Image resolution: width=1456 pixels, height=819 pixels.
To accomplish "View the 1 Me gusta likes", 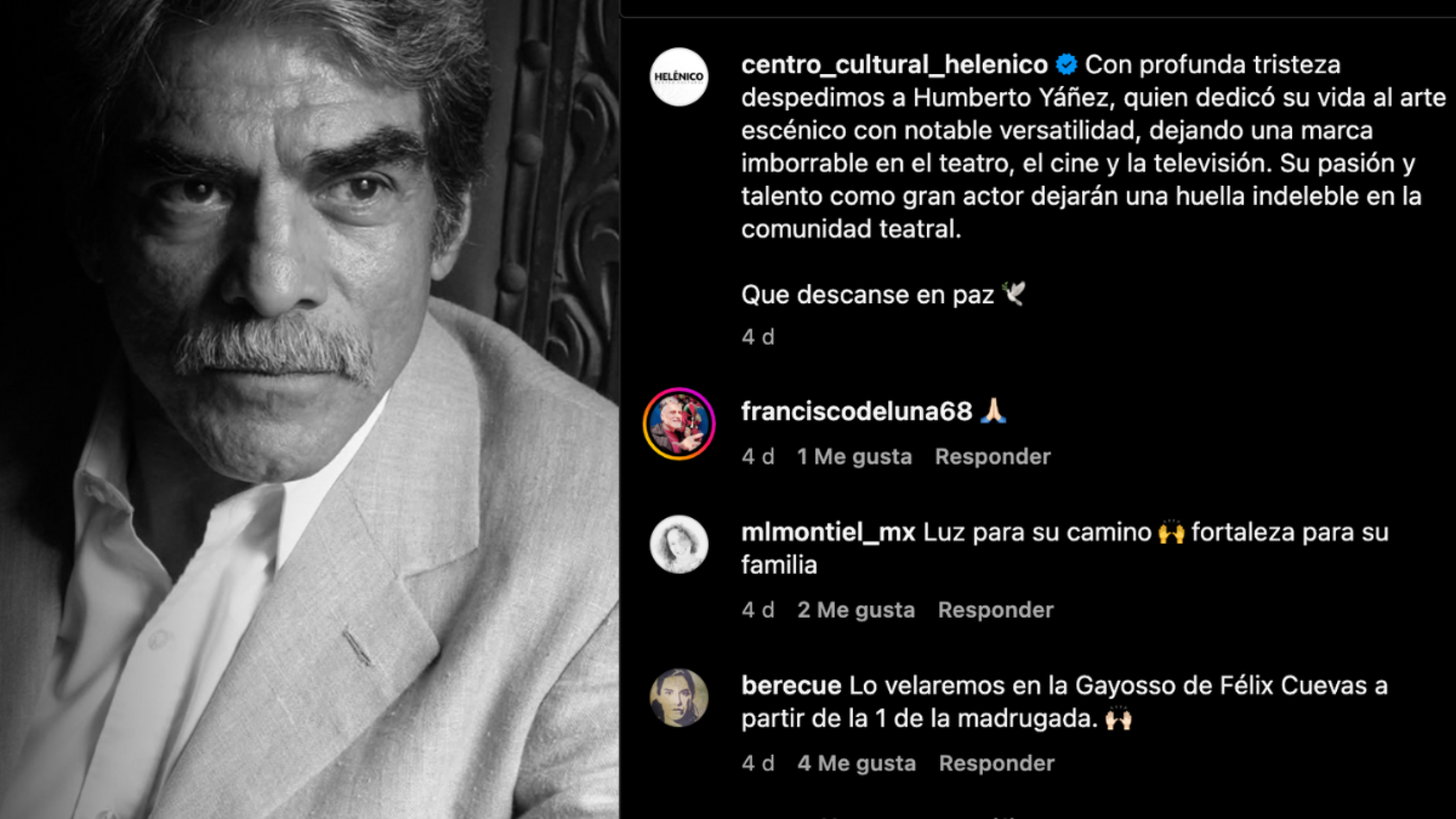I will 854,457.
